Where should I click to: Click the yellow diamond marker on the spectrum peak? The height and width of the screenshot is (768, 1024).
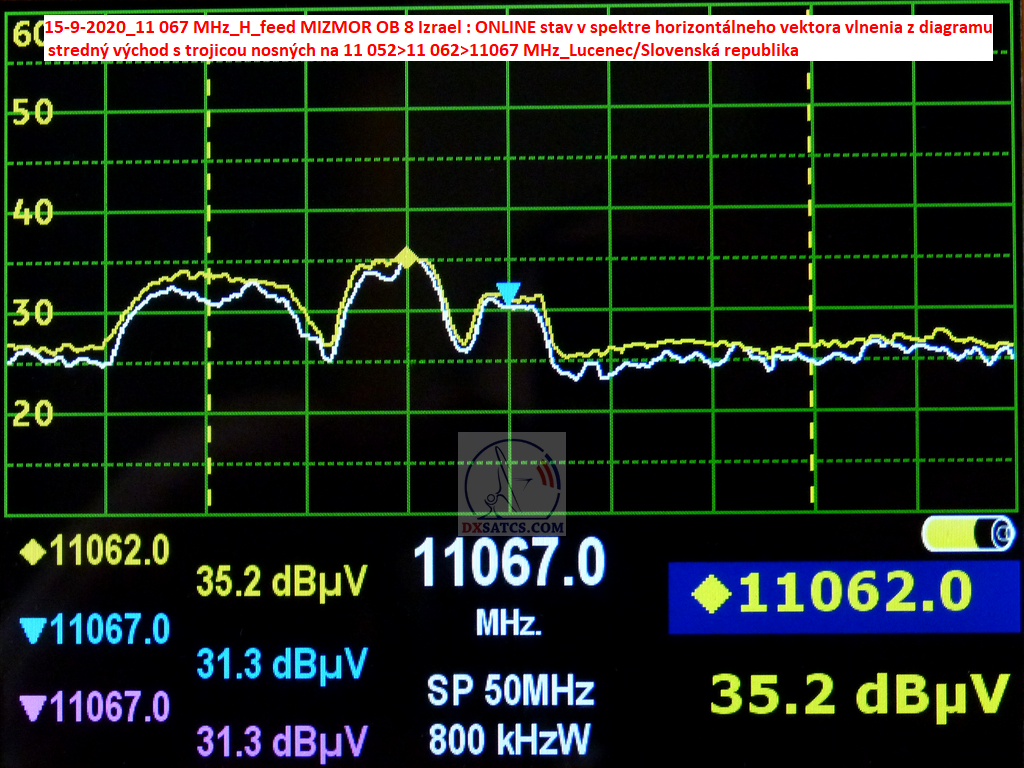pos(406,258)
